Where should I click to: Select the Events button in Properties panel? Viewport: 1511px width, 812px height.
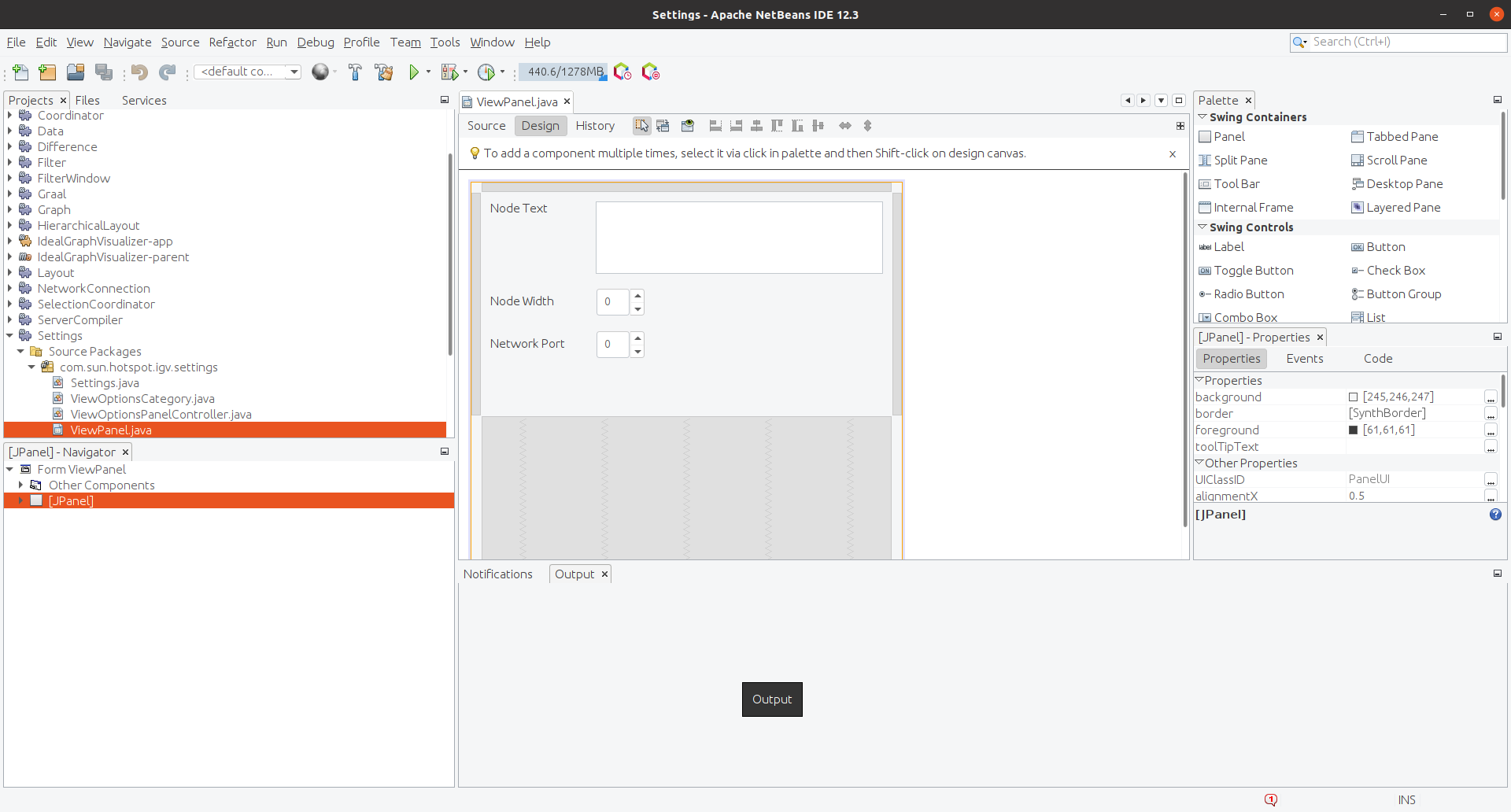pyautogui.click(x=1304, y=359)
